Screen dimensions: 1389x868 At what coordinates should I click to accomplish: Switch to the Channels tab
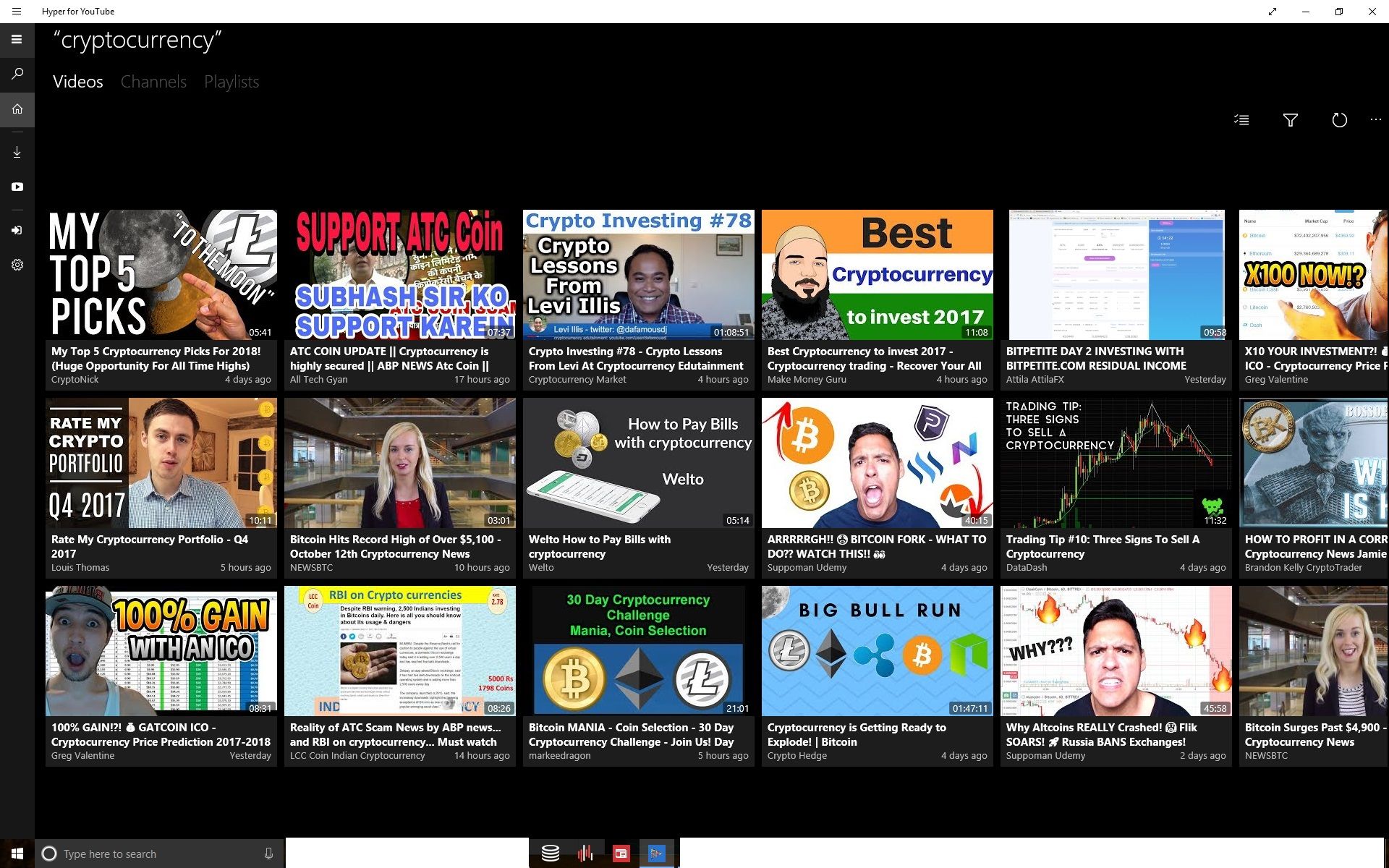(153, 82)
